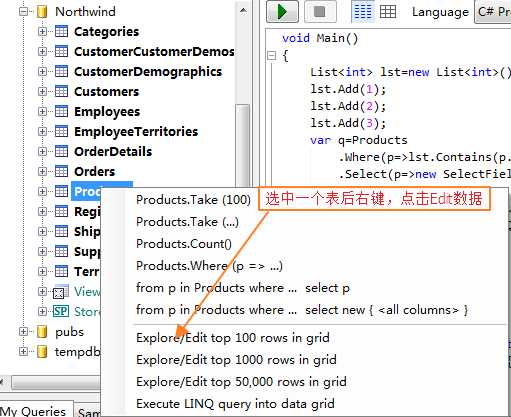Stop query execution with the square Stop button
The width and height of the screenshot is (511, 417).
click(x=320, y=12)
